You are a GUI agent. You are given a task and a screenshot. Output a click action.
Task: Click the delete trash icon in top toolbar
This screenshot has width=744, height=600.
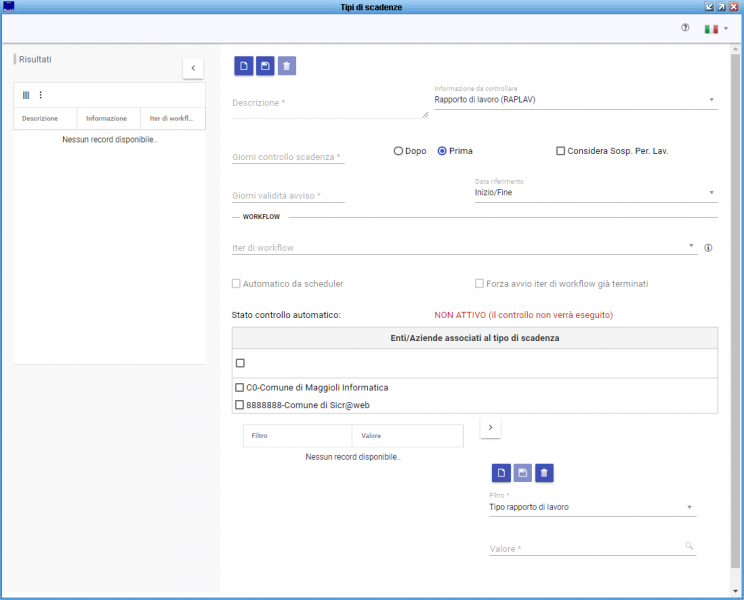(x=287, y=66)
